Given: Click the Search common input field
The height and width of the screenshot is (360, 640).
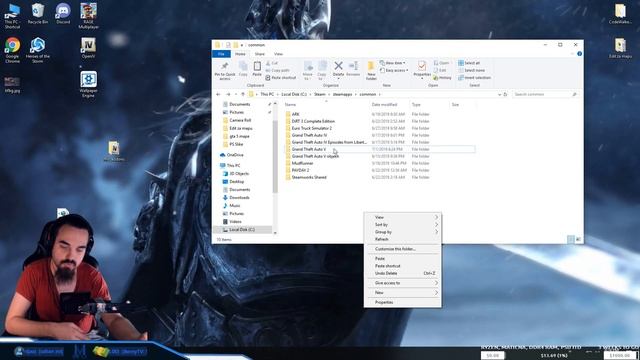Looking at the screenshot, I should [545, 94].
